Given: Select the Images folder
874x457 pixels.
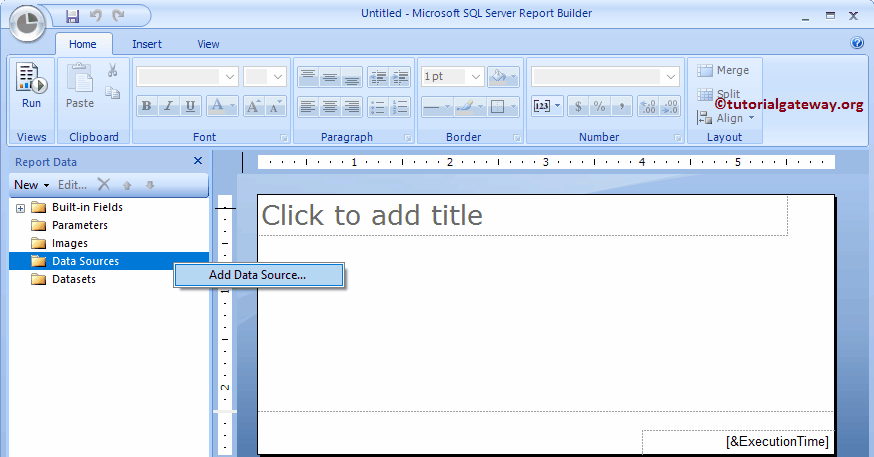Looking at the screenshot, I should (60, 244).
